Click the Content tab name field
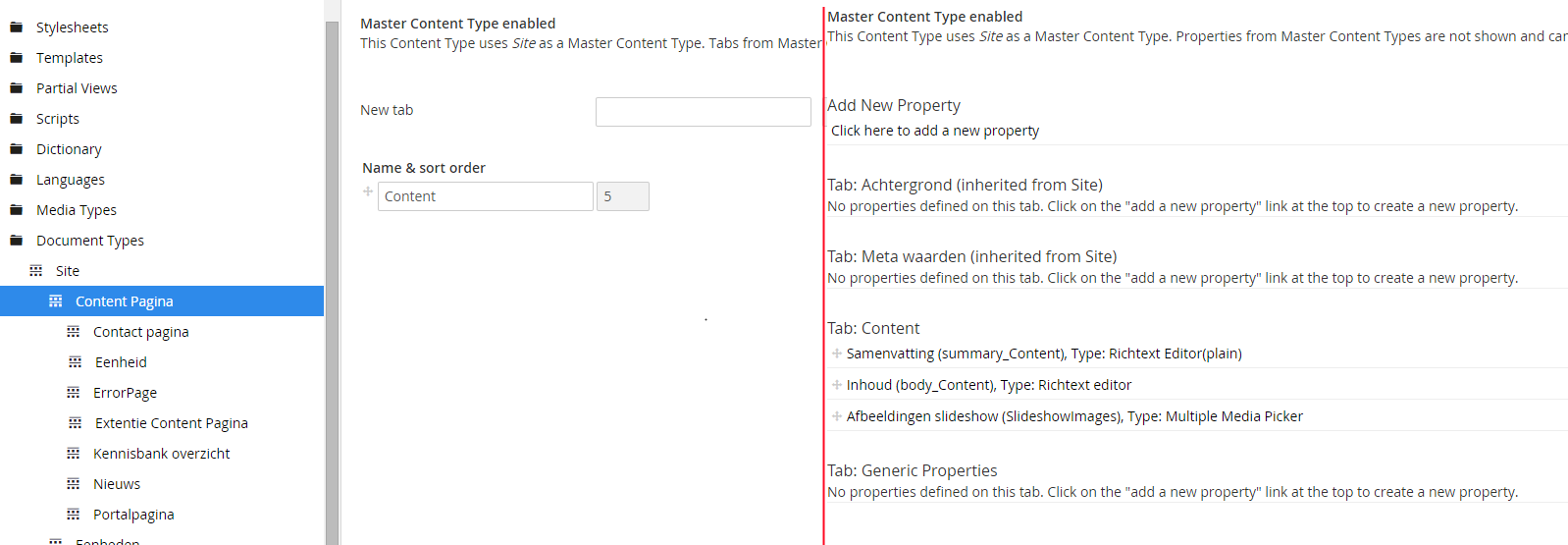 (486, 196)
